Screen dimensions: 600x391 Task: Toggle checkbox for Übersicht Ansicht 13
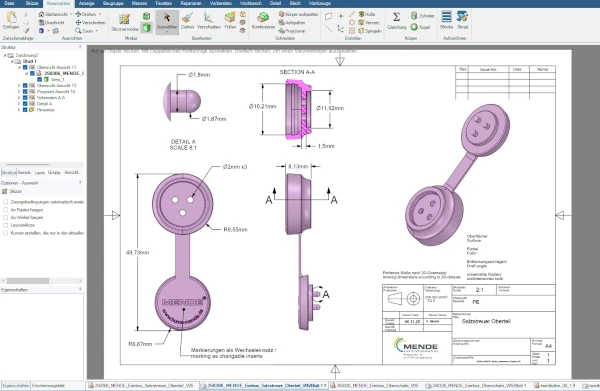25,86
